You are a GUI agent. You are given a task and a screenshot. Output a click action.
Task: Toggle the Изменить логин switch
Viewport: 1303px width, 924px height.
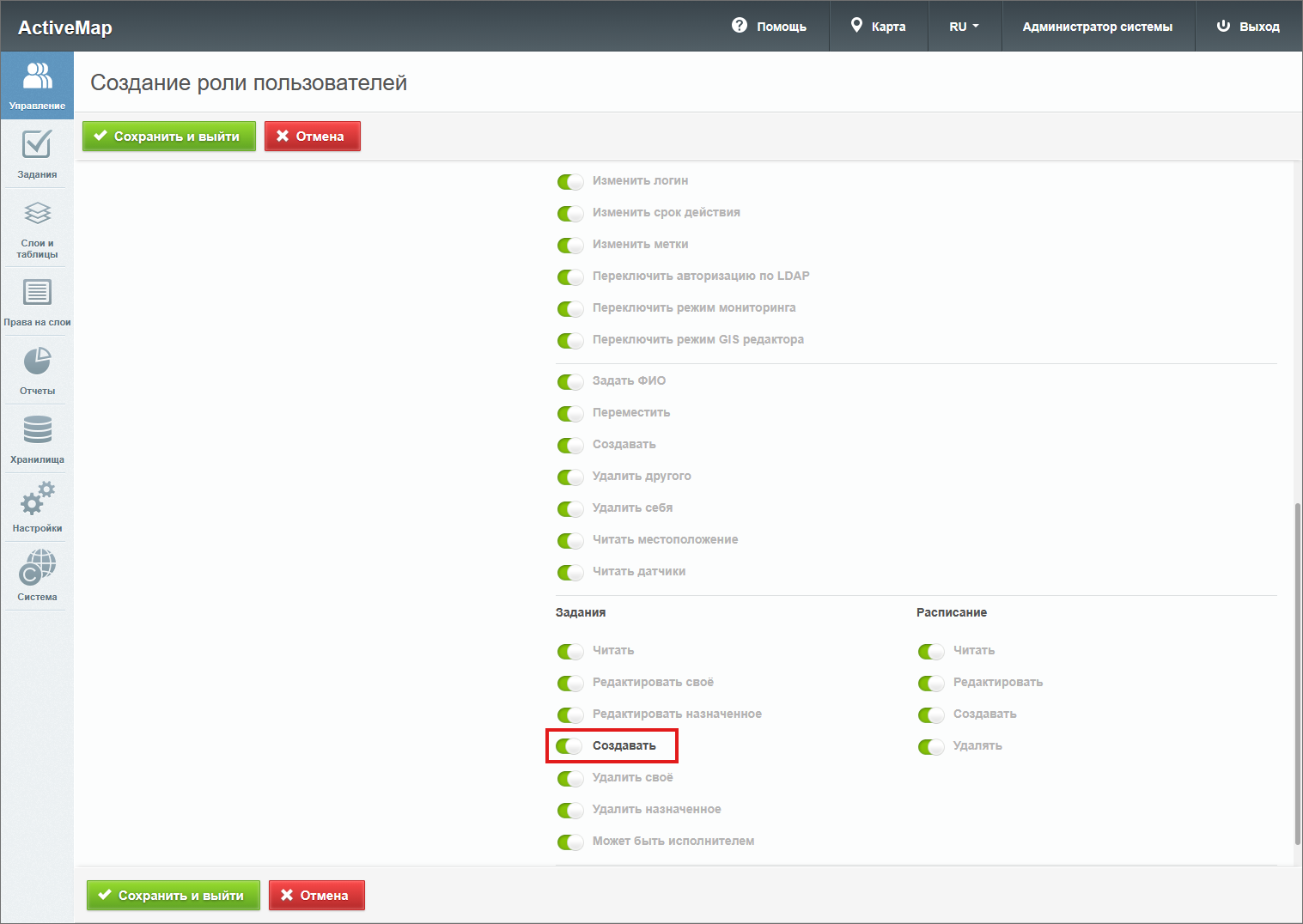click(x=570, y=181)
